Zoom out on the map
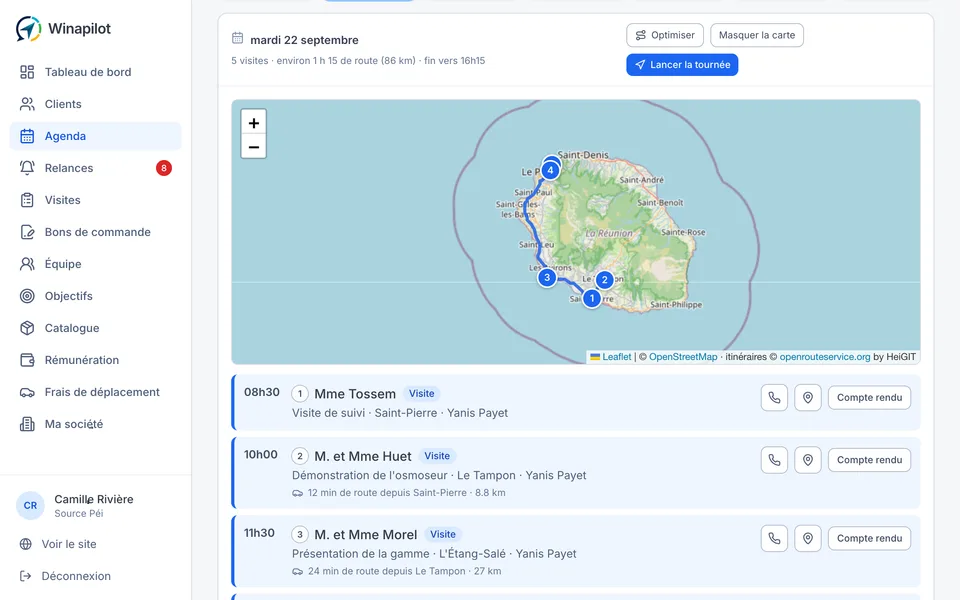This screenshot has height=600, width=960. pos(253,147)
